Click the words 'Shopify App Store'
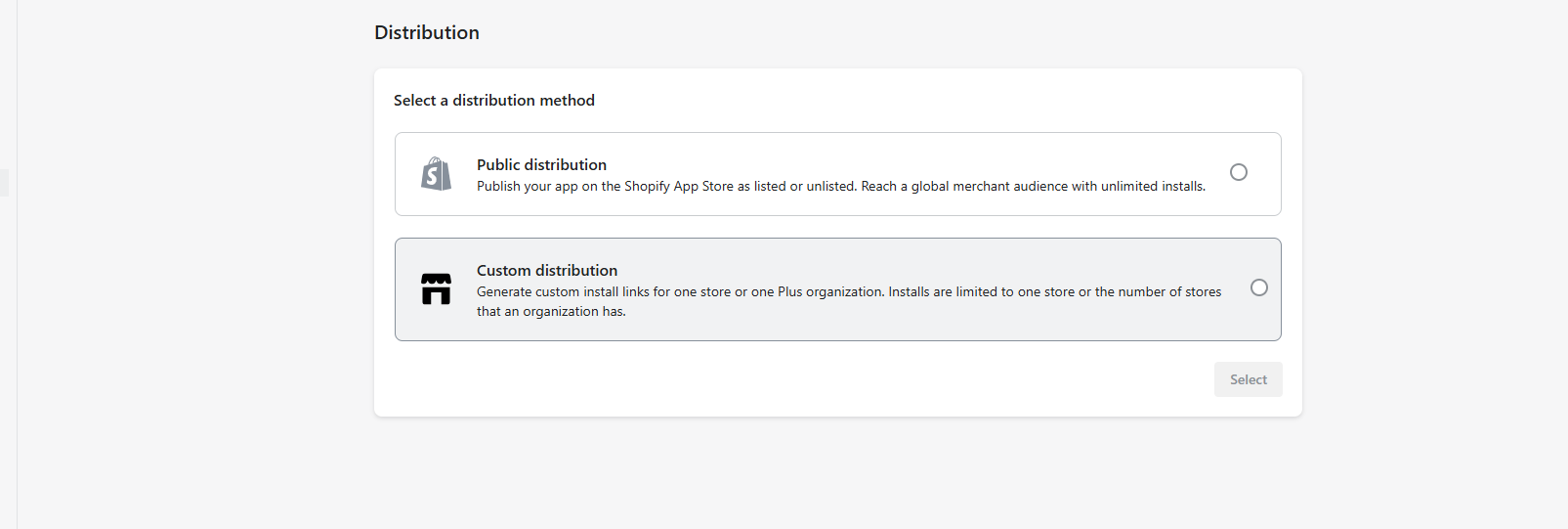Image resolution: width=1568 pixels, height=529 pixels. [678, 186]
